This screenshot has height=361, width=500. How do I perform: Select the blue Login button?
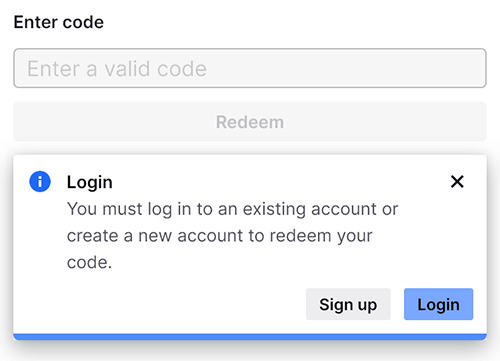pyautogui.click(x=438, y=304)
